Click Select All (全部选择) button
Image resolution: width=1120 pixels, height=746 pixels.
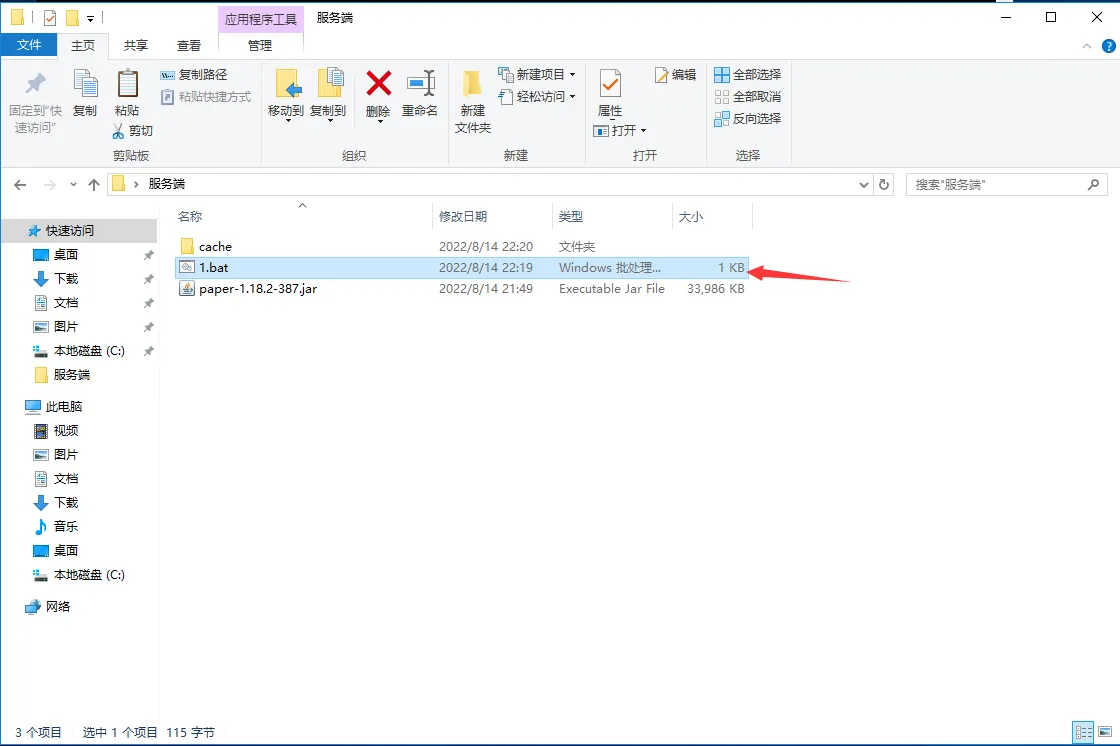coord(747,75)
